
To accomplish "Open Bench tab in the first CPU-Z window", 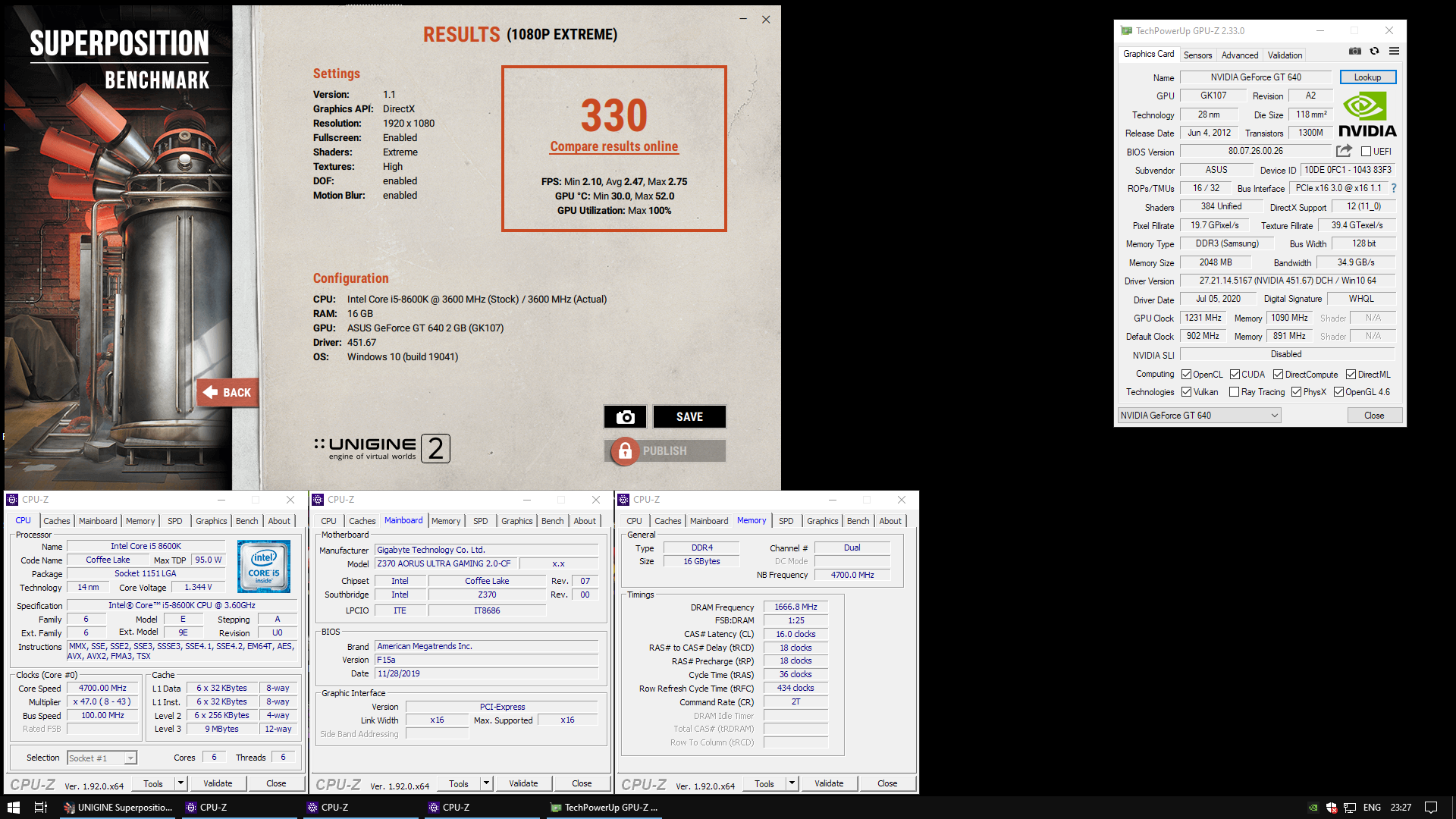I will click(246, 521).
